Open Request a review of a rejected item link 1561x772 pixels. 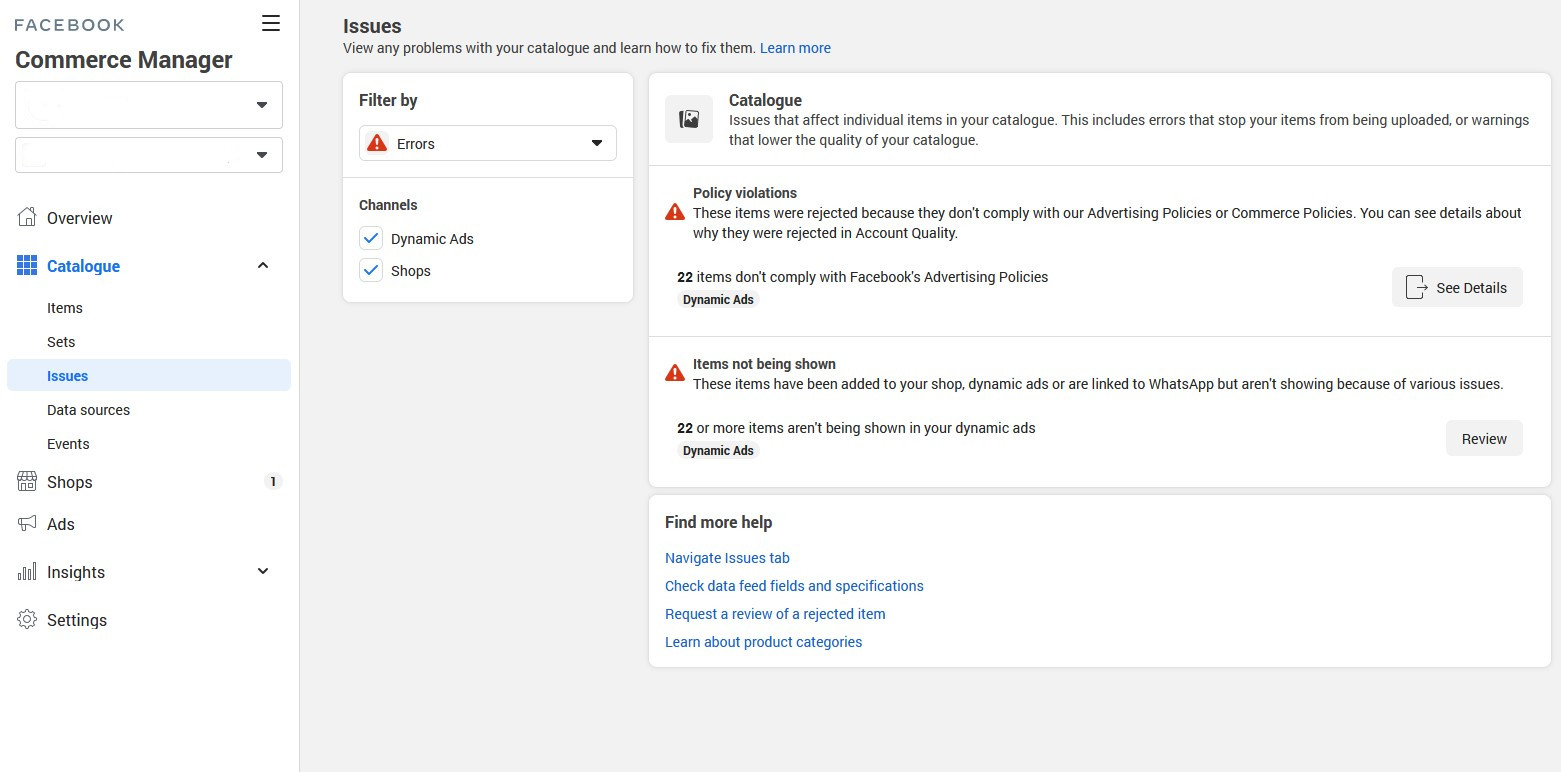tap(775, 614)
